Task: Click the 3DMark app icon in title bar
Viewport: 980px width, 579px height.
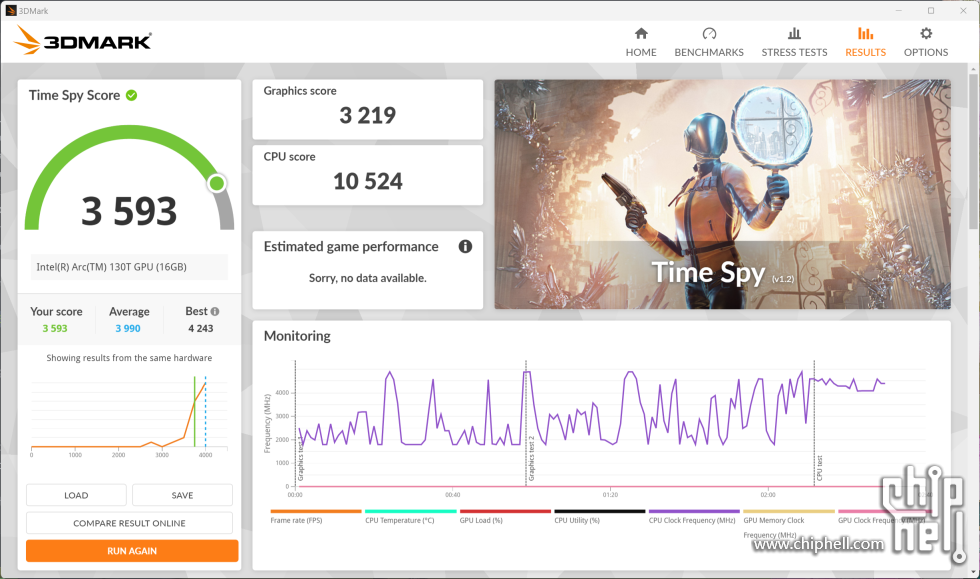Action: coord(11,11)
